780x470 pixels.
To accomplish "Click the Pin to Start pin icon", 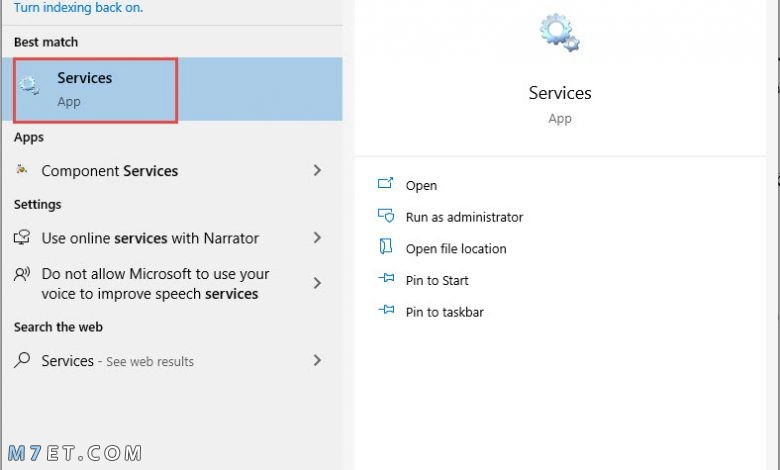I will [x=386, y=278].
